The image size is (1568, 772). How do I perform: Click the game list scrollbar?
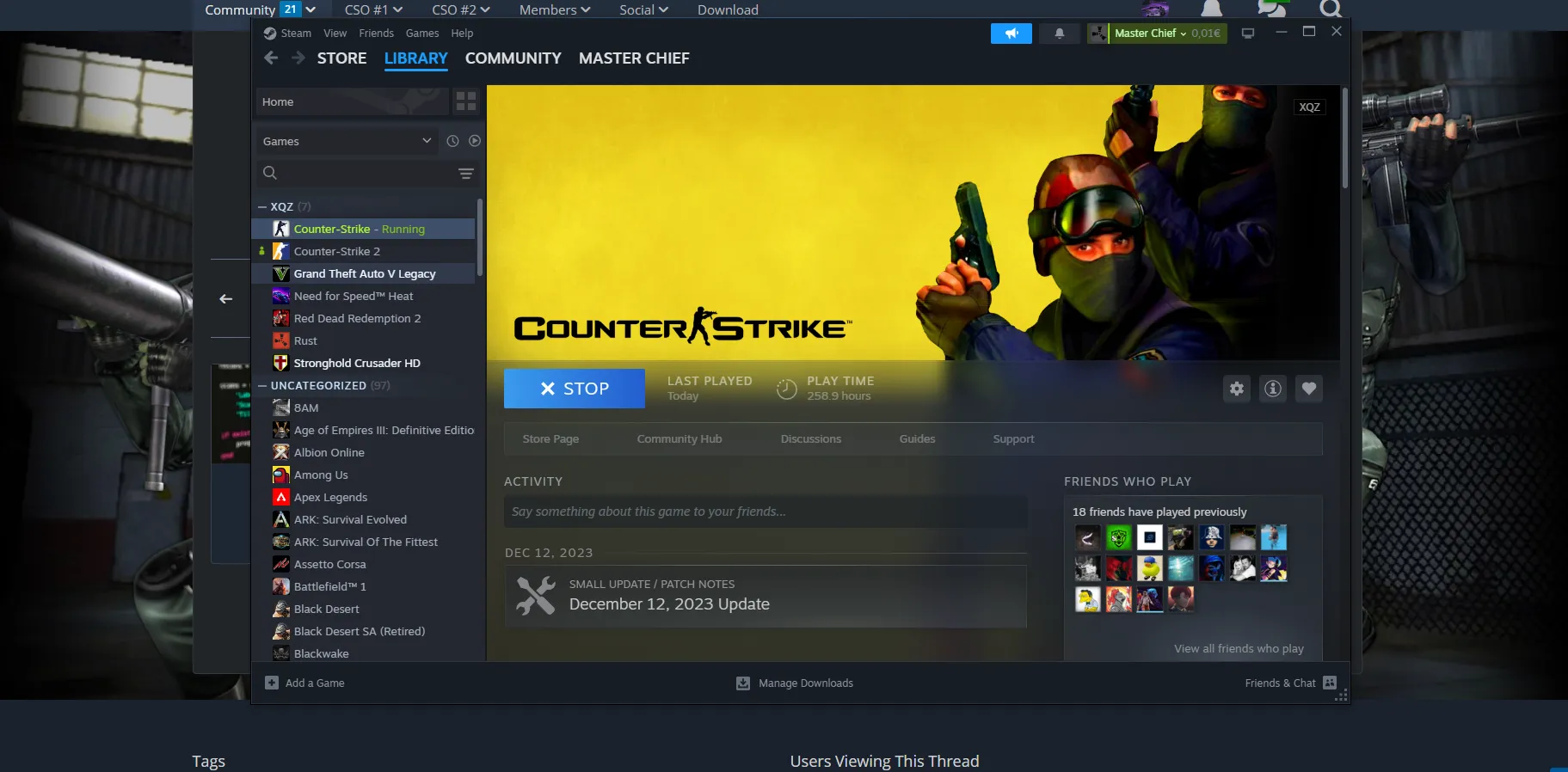coord(479,237)
